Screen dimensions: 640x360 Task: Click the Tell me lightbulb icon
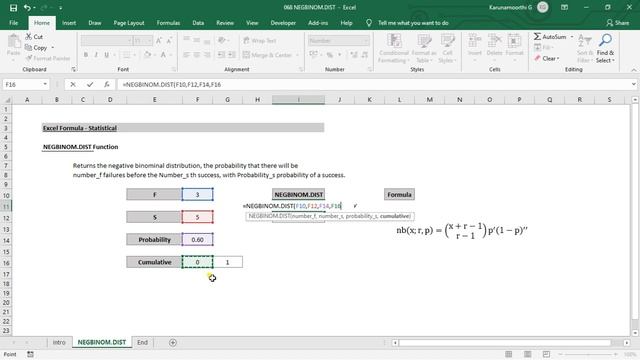[x=369, y=23]
